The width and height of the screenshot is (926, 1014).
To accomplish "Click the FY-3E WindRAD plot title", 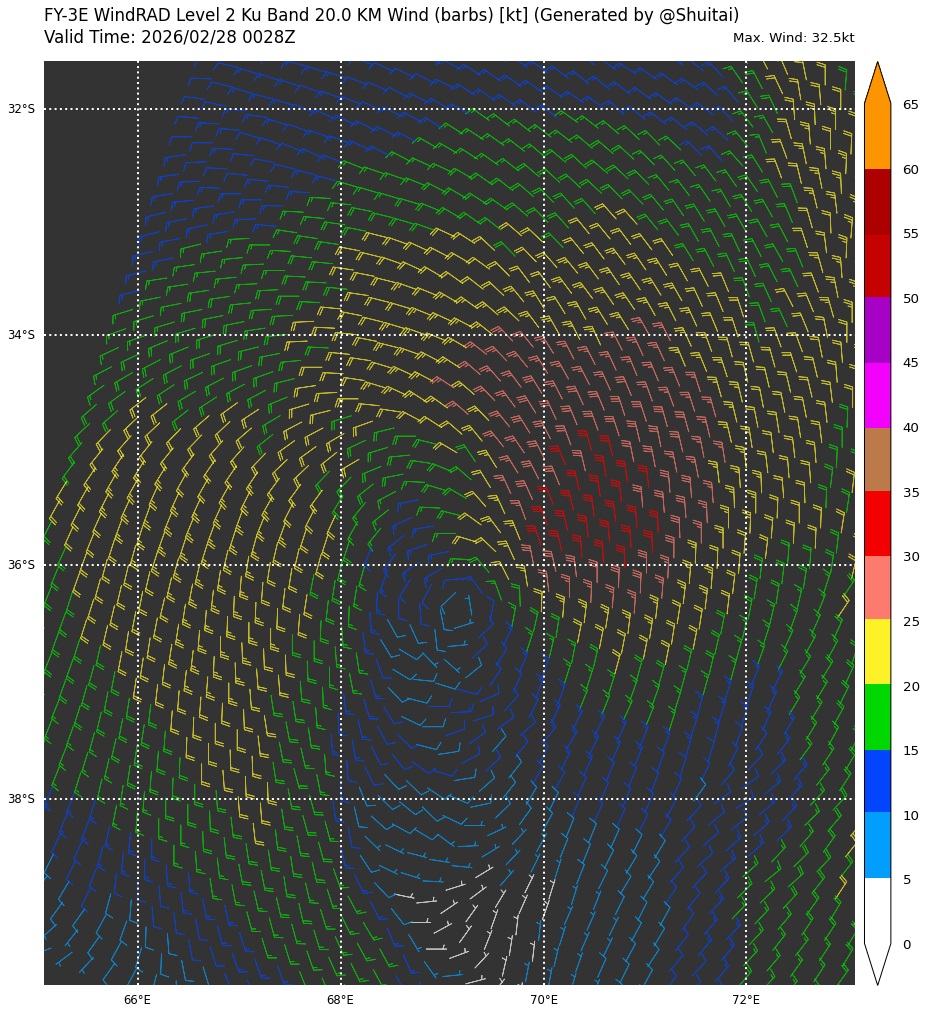I will click(x=391, y=16).
